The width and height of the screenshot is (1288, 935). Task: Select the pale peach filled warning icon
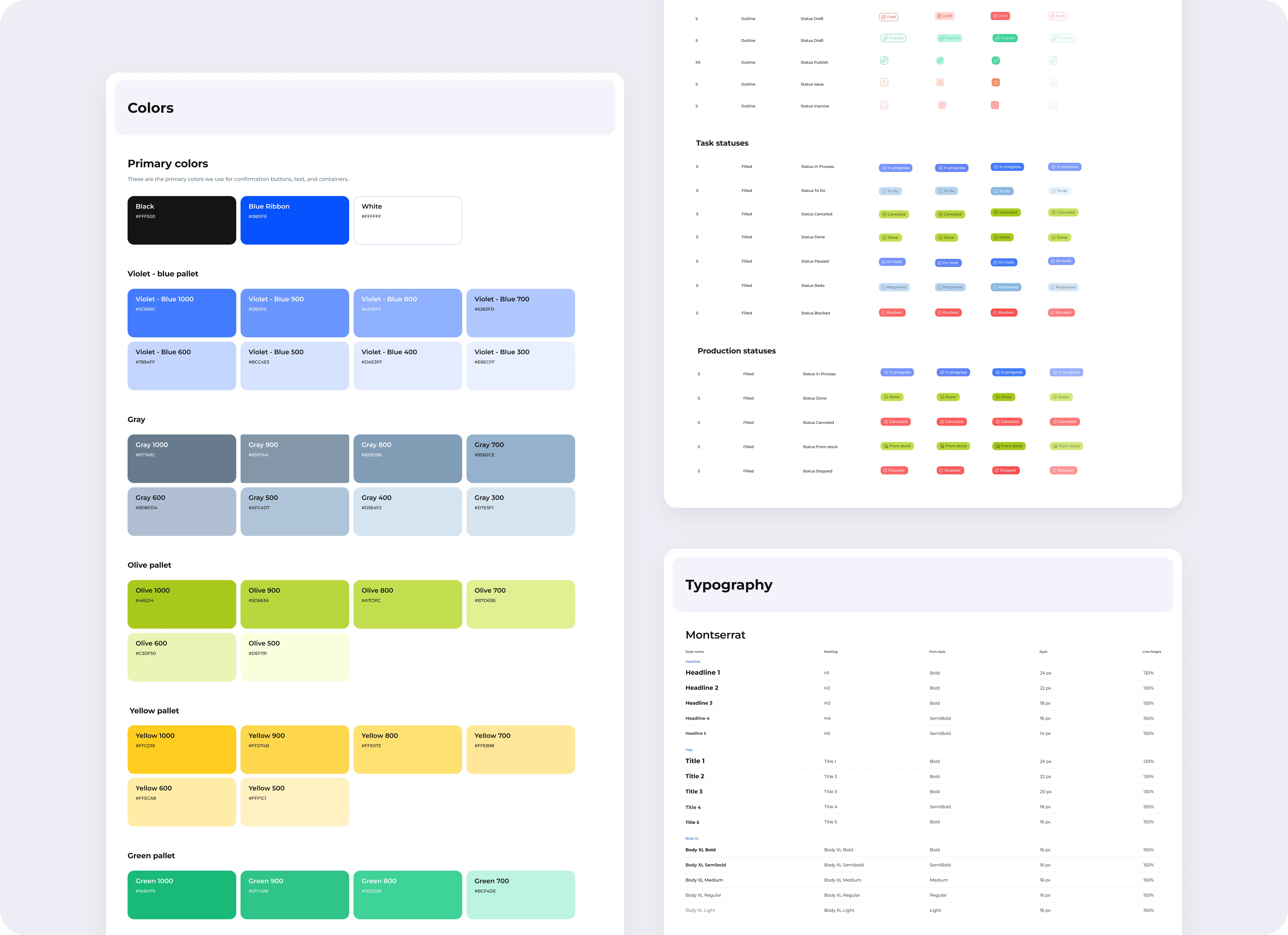pyautogui.click(x=940, y=82)
